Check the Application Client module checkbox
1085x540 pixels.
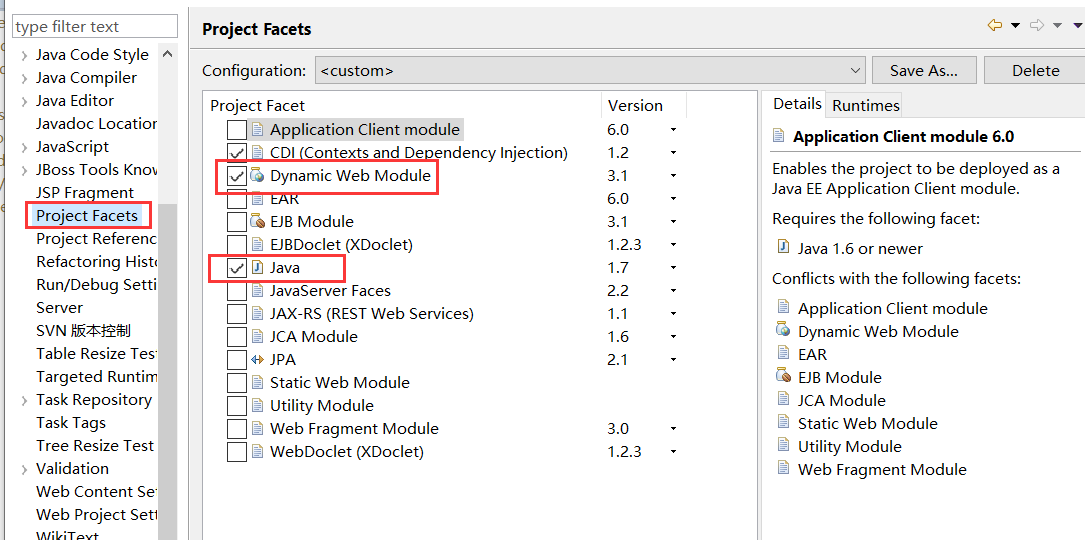[237, 129]
